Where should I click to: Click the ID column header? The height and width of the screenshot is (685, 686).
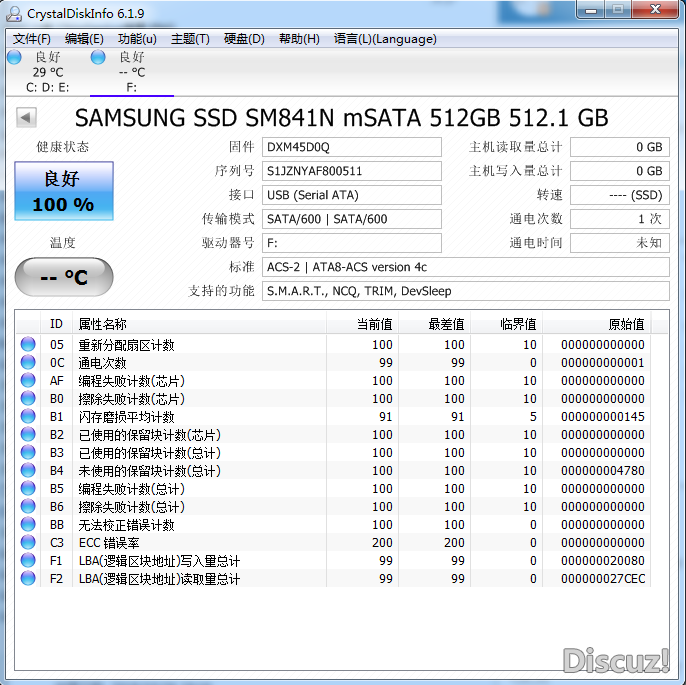(56, 324)
